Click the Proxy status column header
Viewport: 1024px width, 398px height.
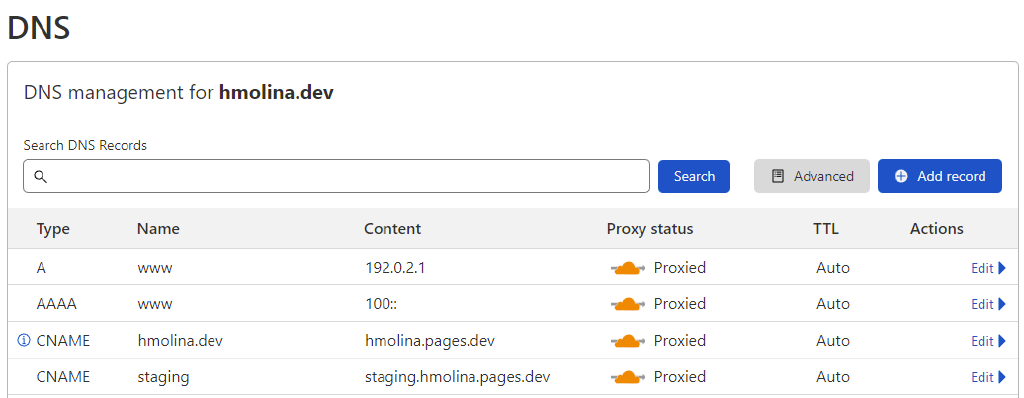(650, 229)
